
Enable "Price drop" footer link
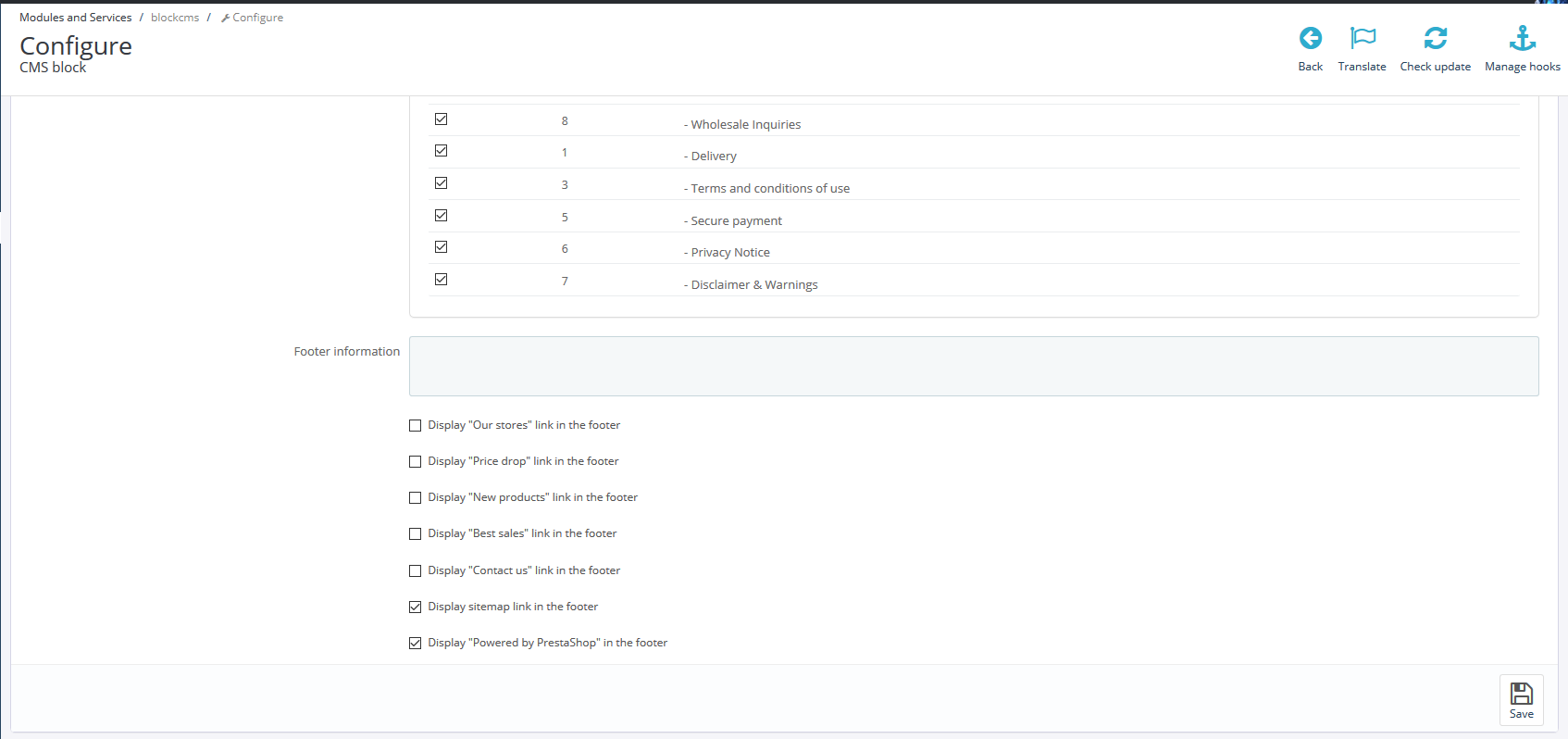pos(416,462)
